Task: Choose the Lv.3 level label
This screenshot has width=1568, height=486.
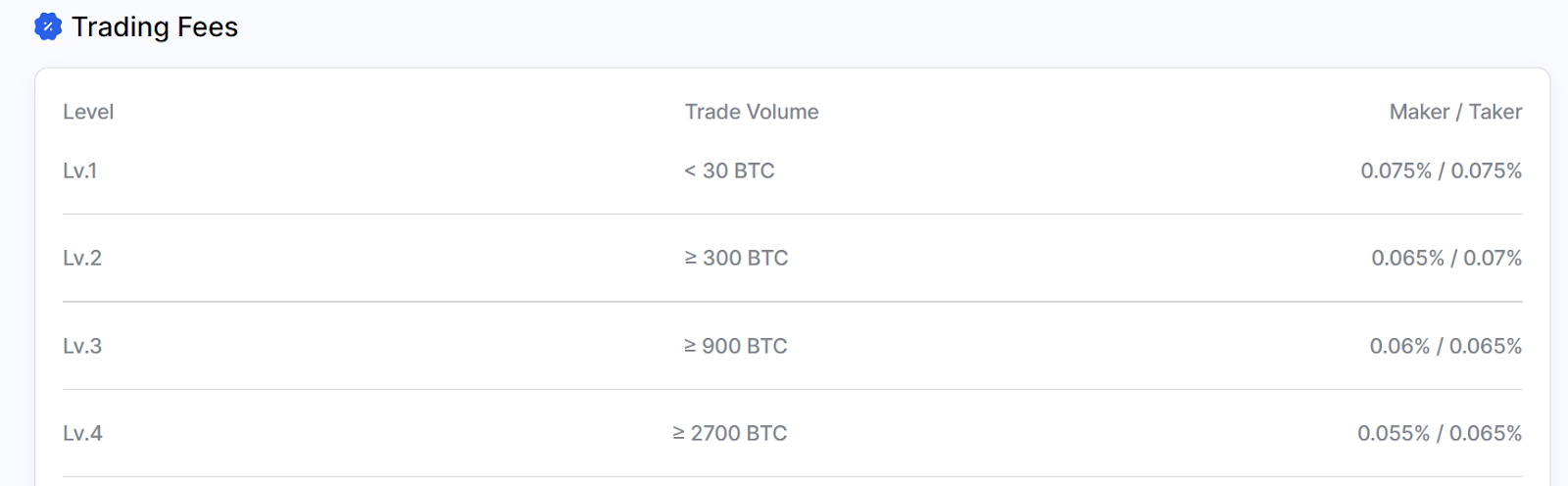Action: pyautogui.click(x=82, y=346)
